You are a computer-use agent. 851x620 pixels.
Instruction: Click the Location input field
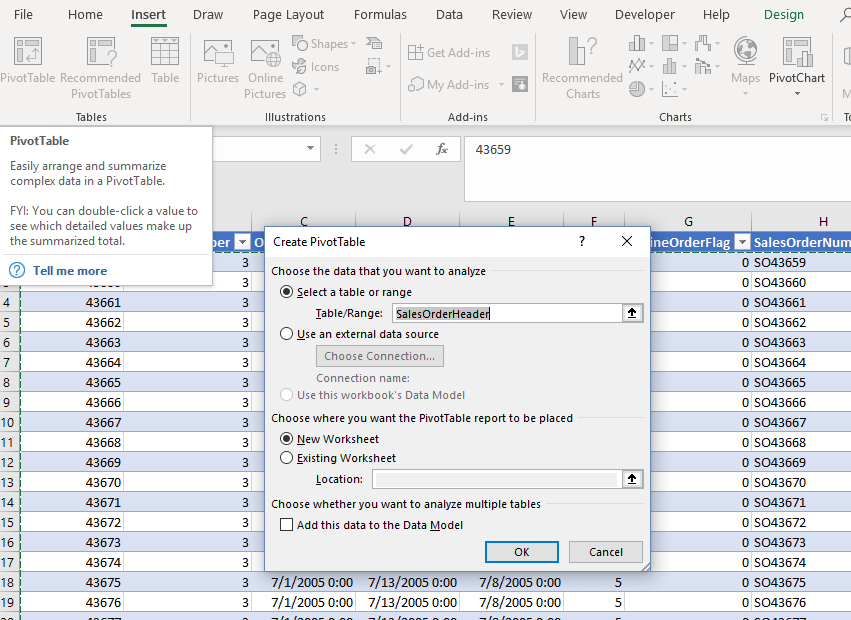(497, 479)
